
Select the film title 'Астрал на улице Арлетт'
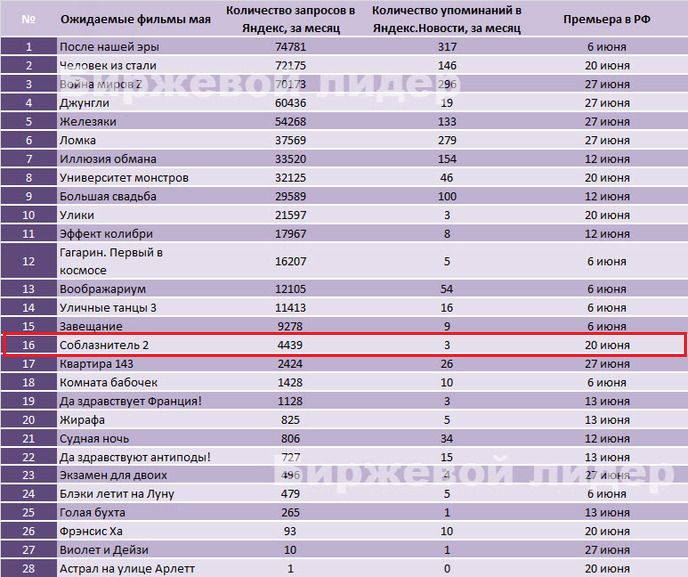[x=127, y=569]
